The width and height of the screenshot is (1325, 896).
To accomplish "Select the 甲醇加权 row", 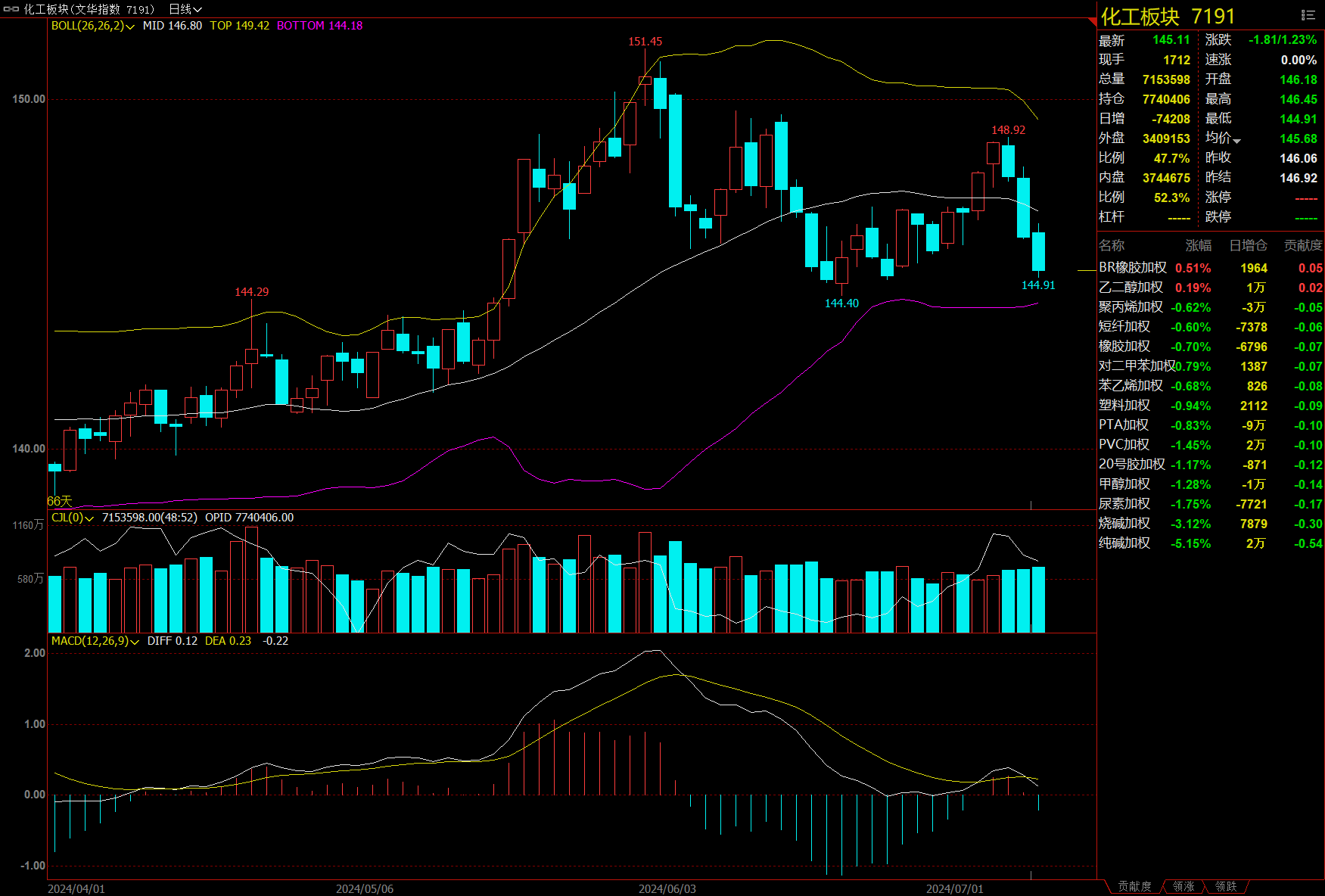I will pyautogui.click(x=1211, y=484).
